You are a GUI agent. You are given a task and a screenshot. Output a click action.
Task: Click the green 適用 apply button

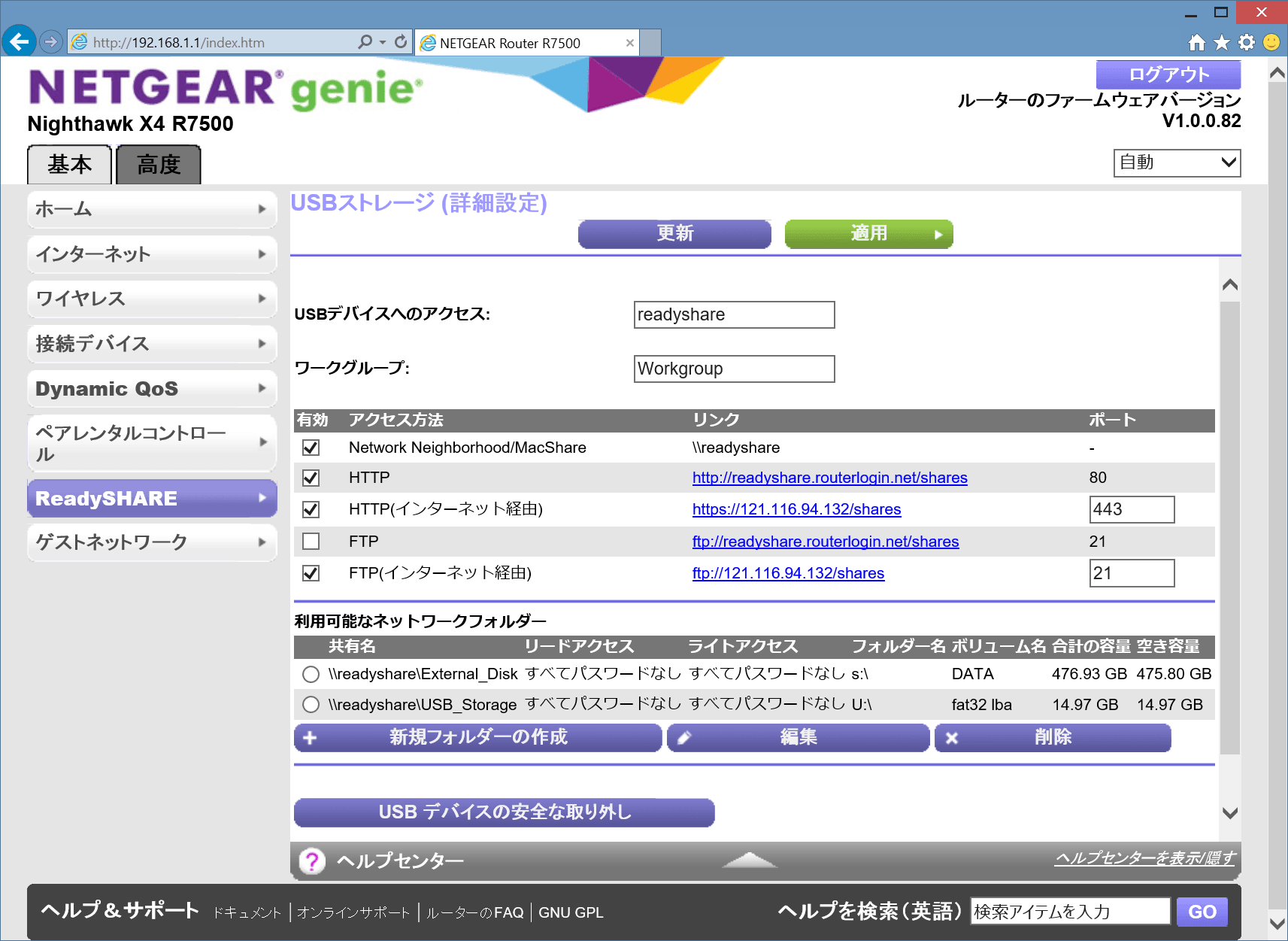[868, 234]
